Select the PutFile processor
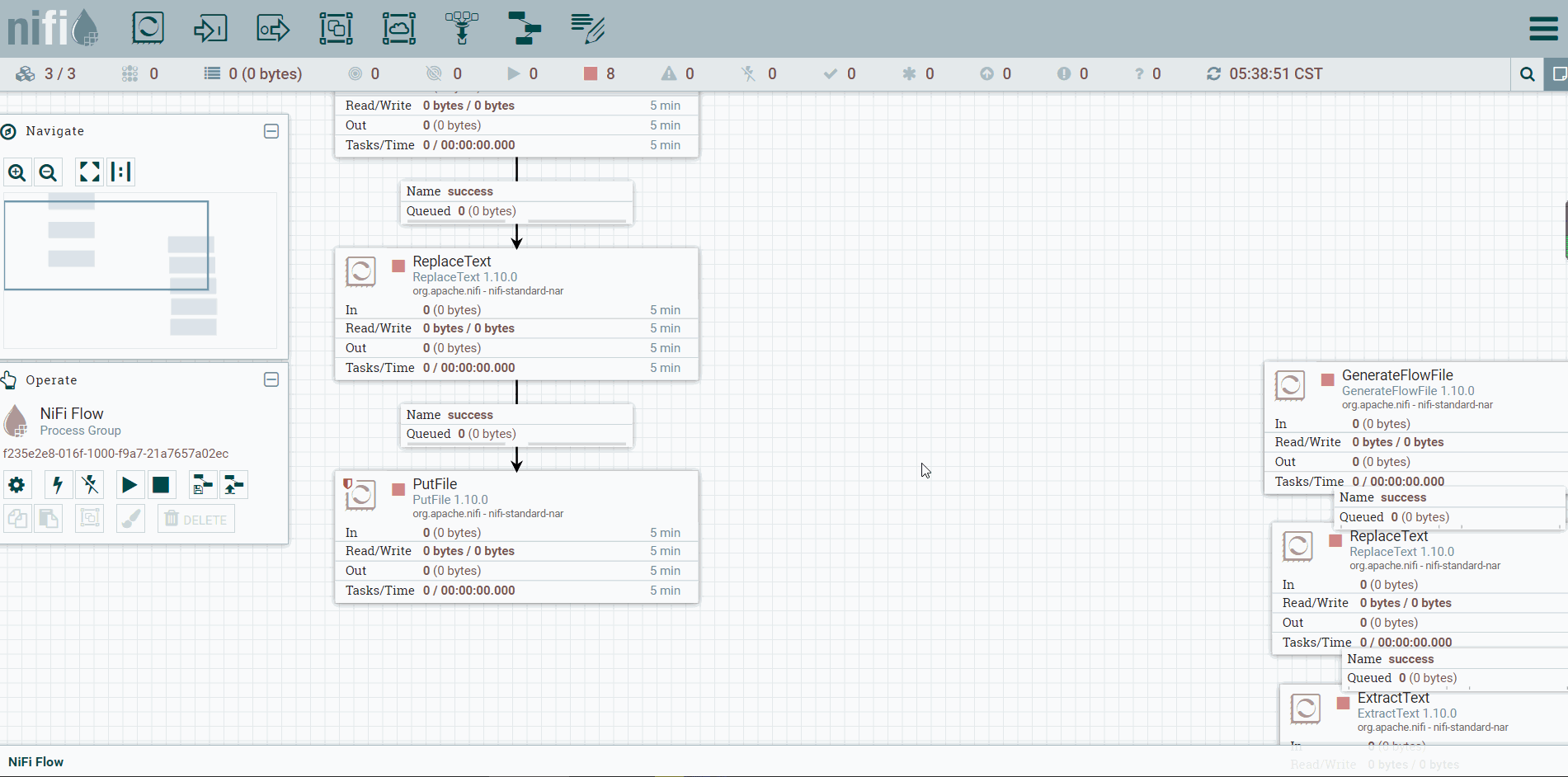The height and width of the screenshot is (777, 1568). click(x=516, y=537)
